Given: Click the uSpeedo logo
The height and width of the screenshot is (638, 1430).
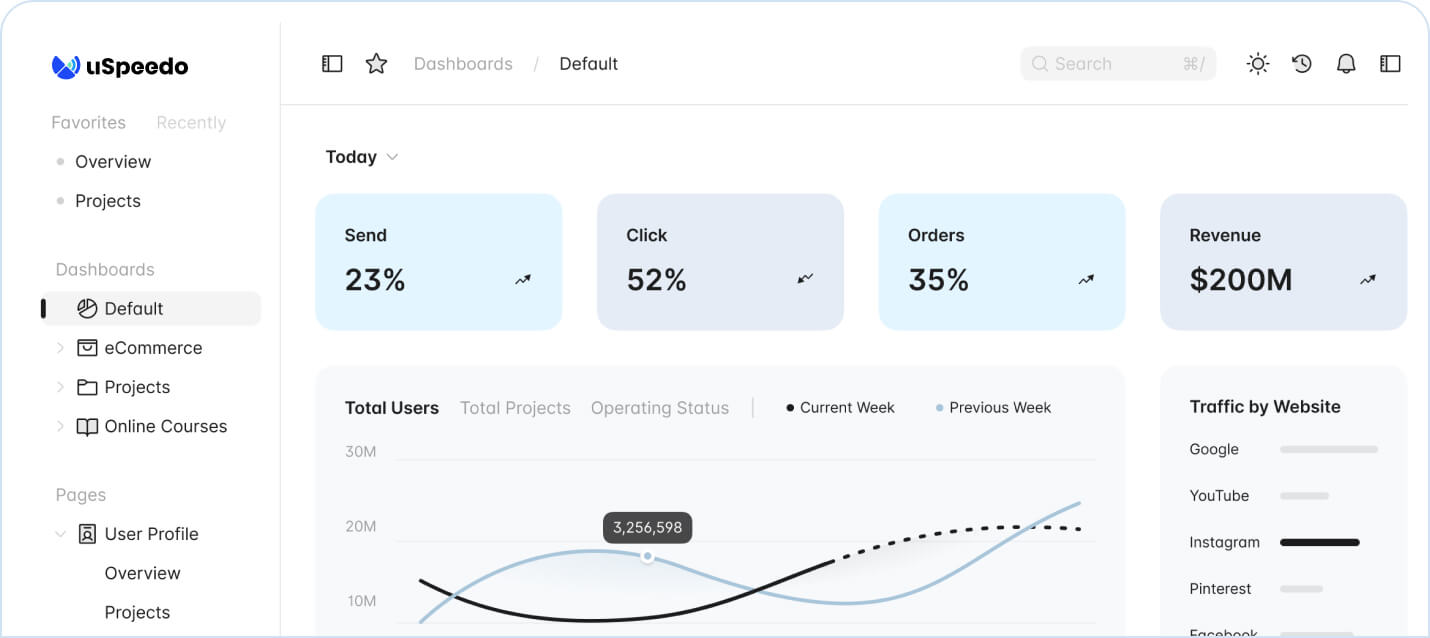Looking at the screenshot, I should pos(120,67).
